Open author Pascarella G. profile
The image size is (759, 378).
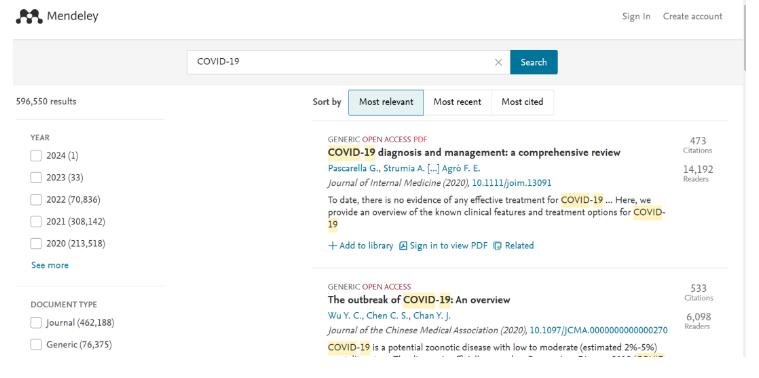point(353,169)
